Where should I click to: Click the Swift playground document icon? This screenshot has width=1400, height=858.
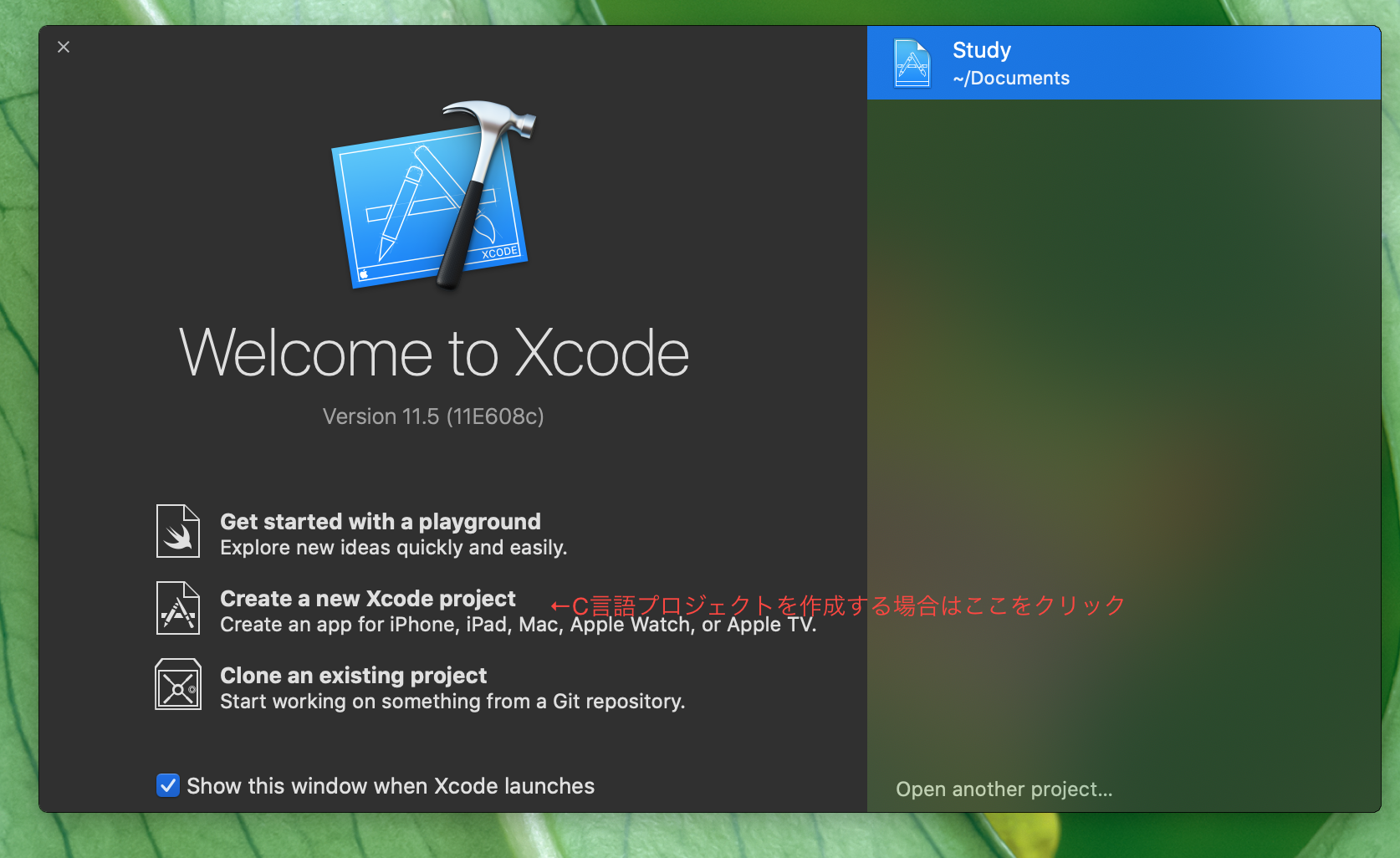click(178, 531)
